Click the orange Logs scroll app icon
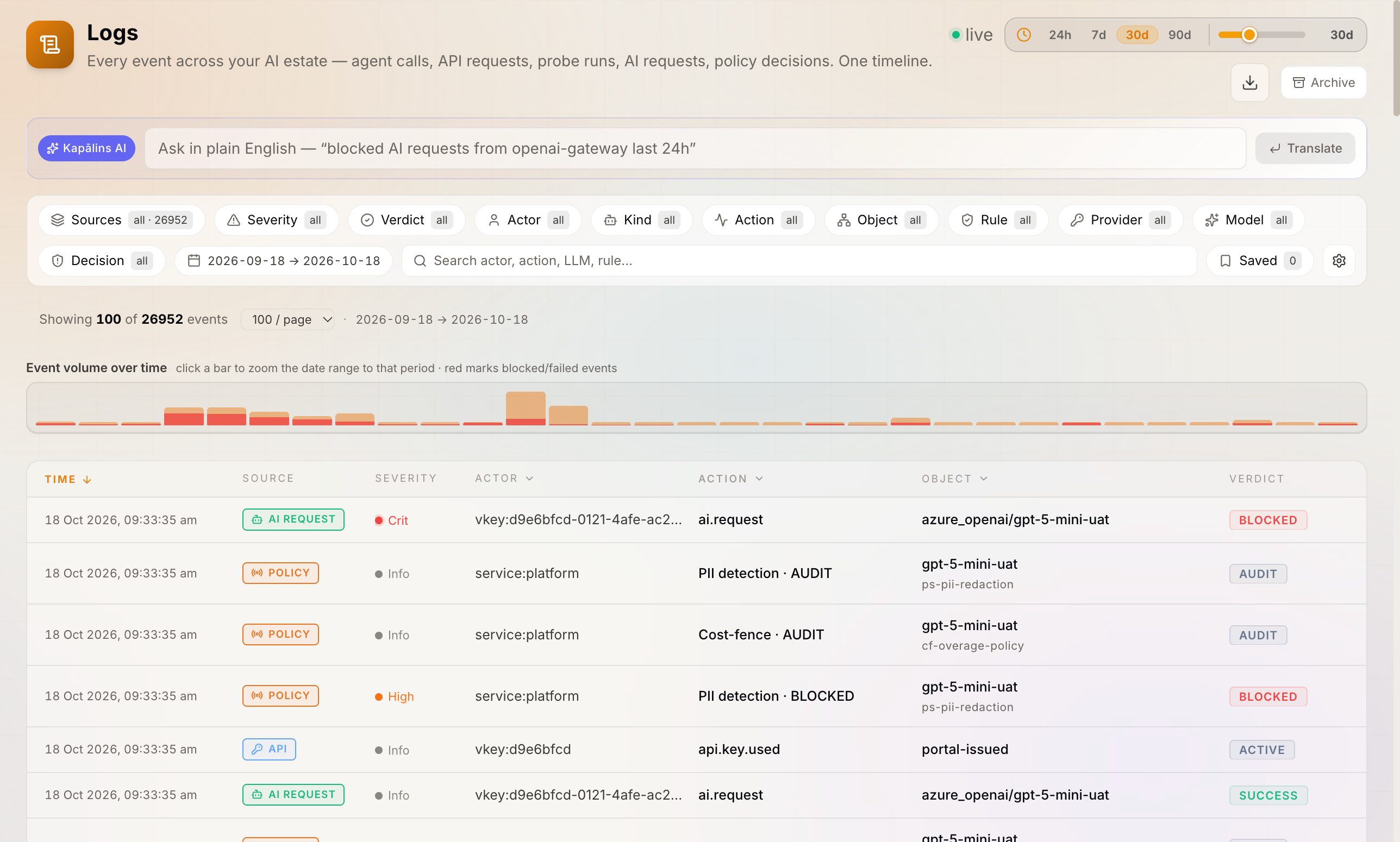 (50, 44)
